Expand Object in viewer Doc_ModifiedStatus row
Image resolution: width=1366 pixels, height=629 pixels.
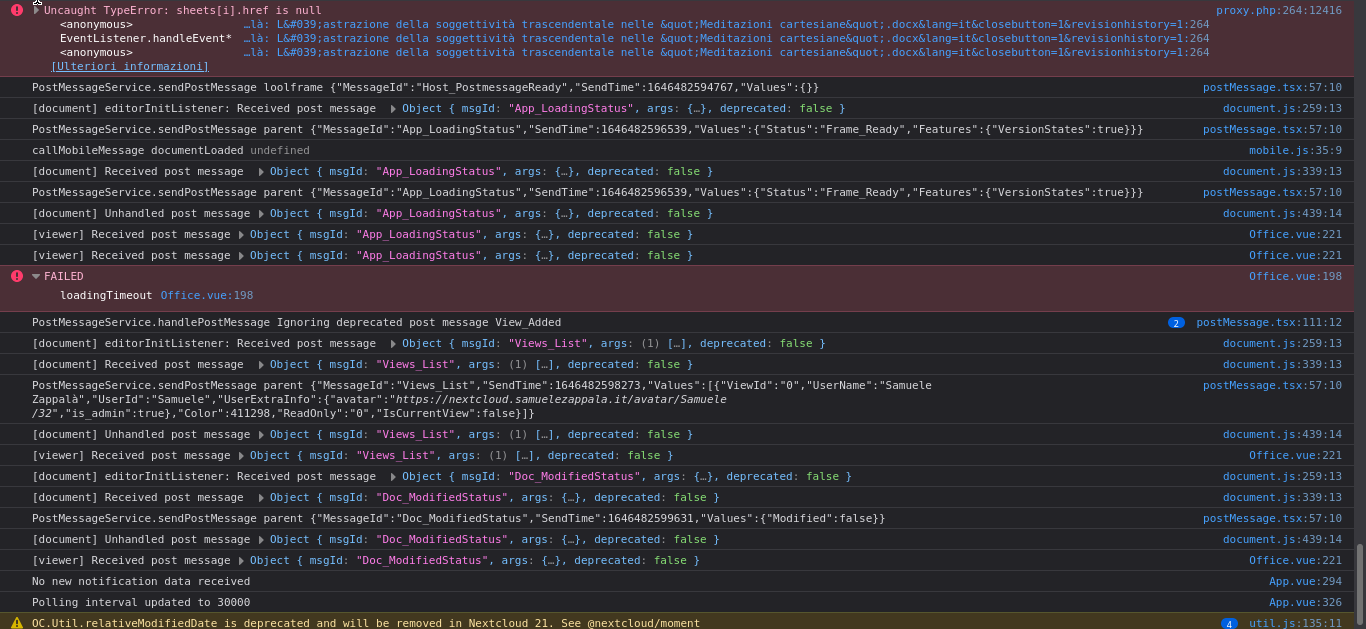[x=241, y=561]
